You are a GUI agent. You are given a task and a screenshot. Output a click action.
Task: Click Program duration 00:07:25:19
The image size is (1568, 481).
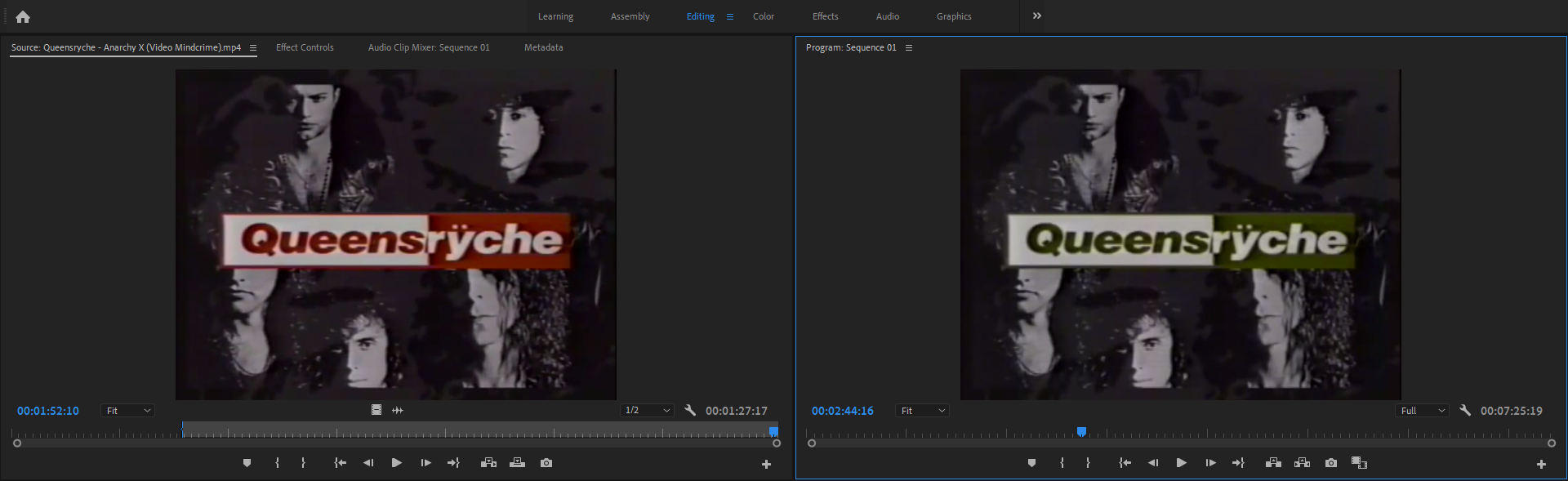coord(1512,411)
